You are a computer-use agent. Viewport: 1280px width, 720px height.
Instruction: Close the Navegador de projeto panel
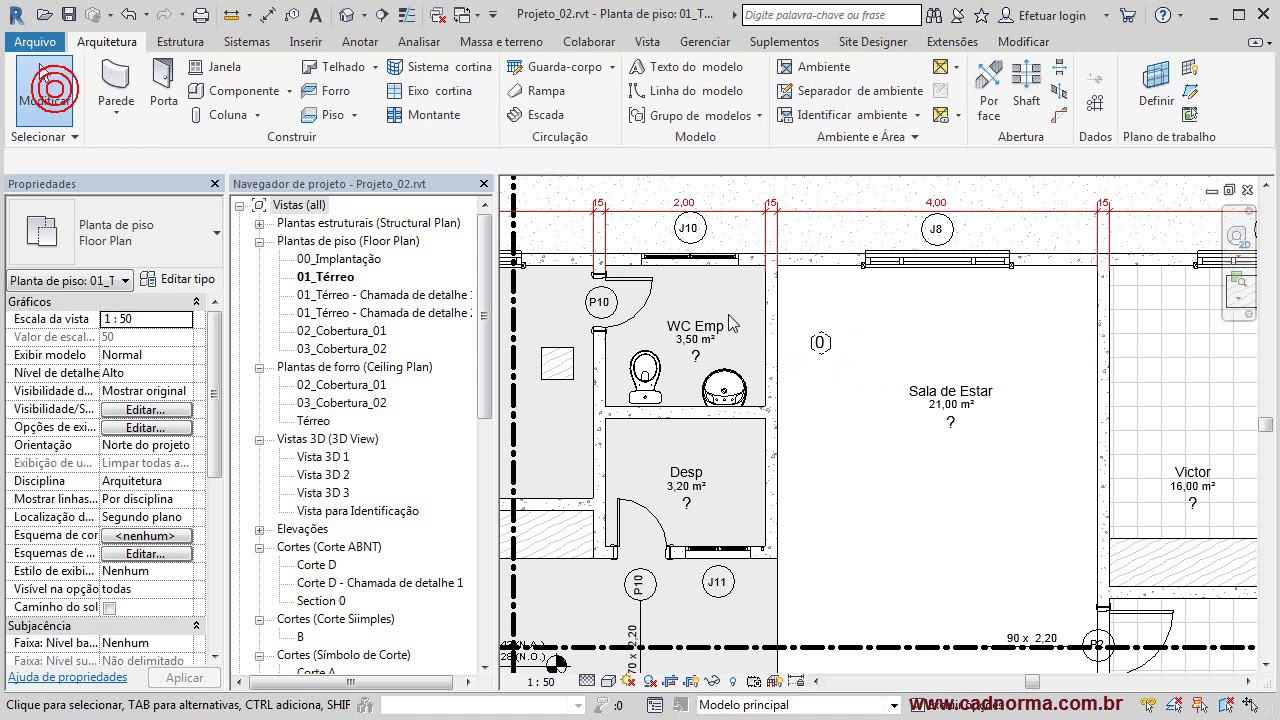484,184
